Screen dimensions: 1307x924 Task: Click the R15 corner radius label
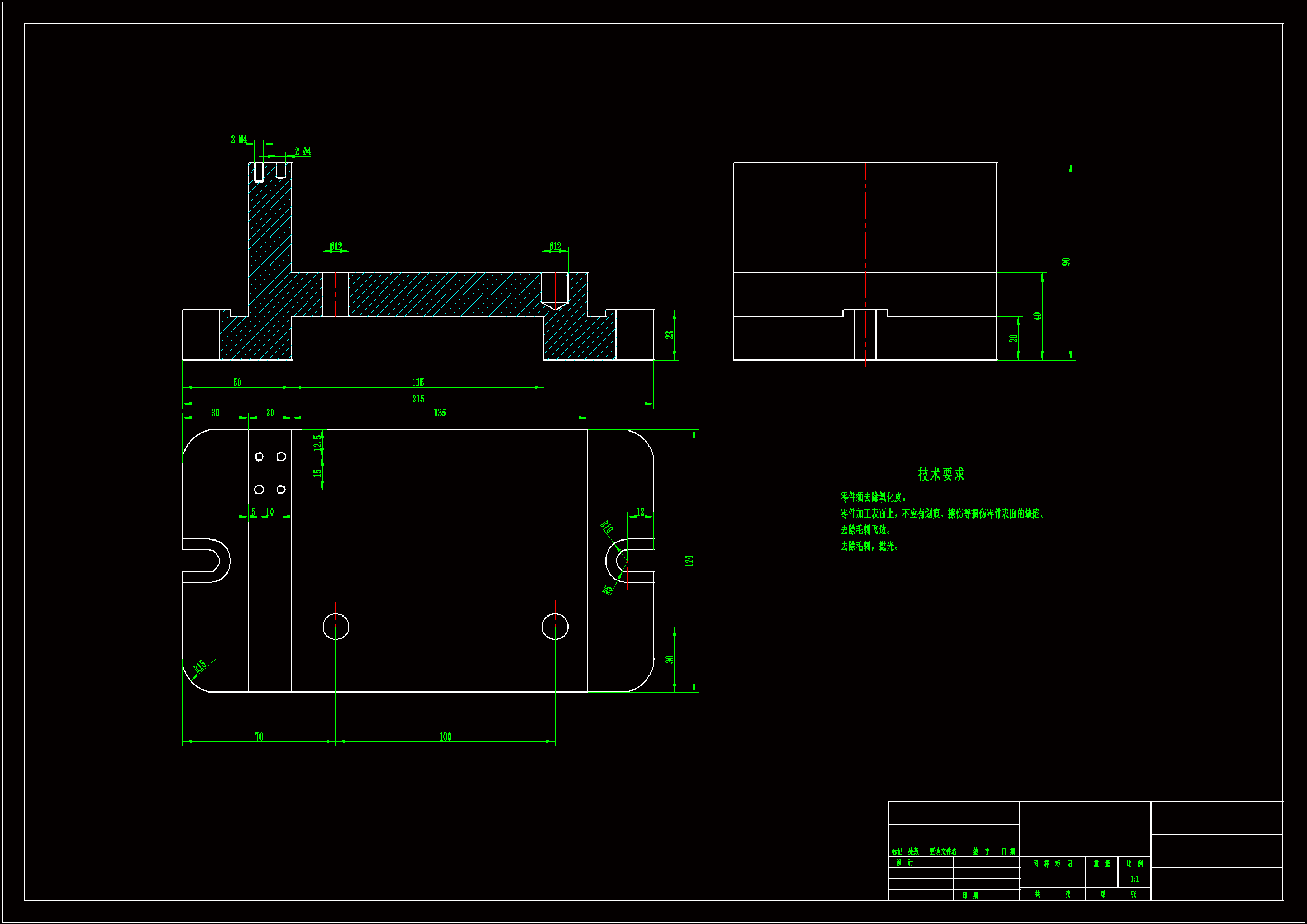click(x=199, y=666)
